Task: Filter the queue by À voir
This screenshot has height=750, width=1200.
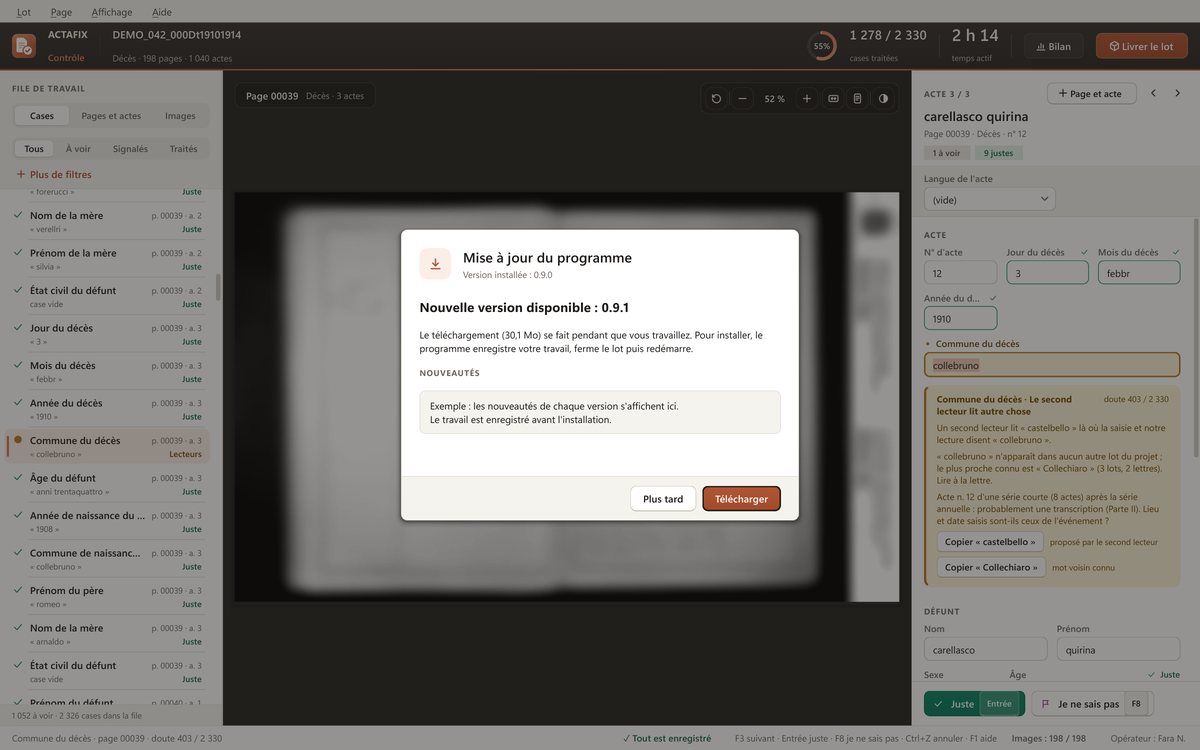Action: coord(78,149)
